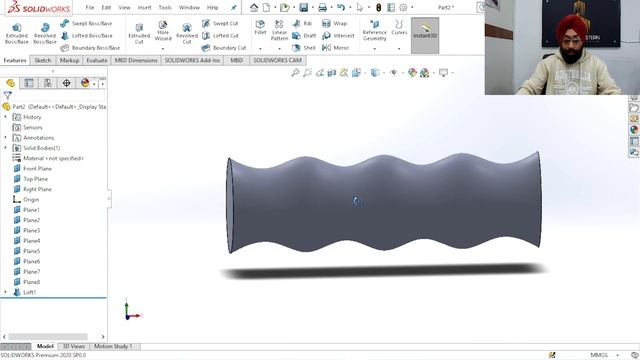Select the Revolved Cut tool
Image resolution: width=640 pixels, height=360 pixels.
point(187,33)
